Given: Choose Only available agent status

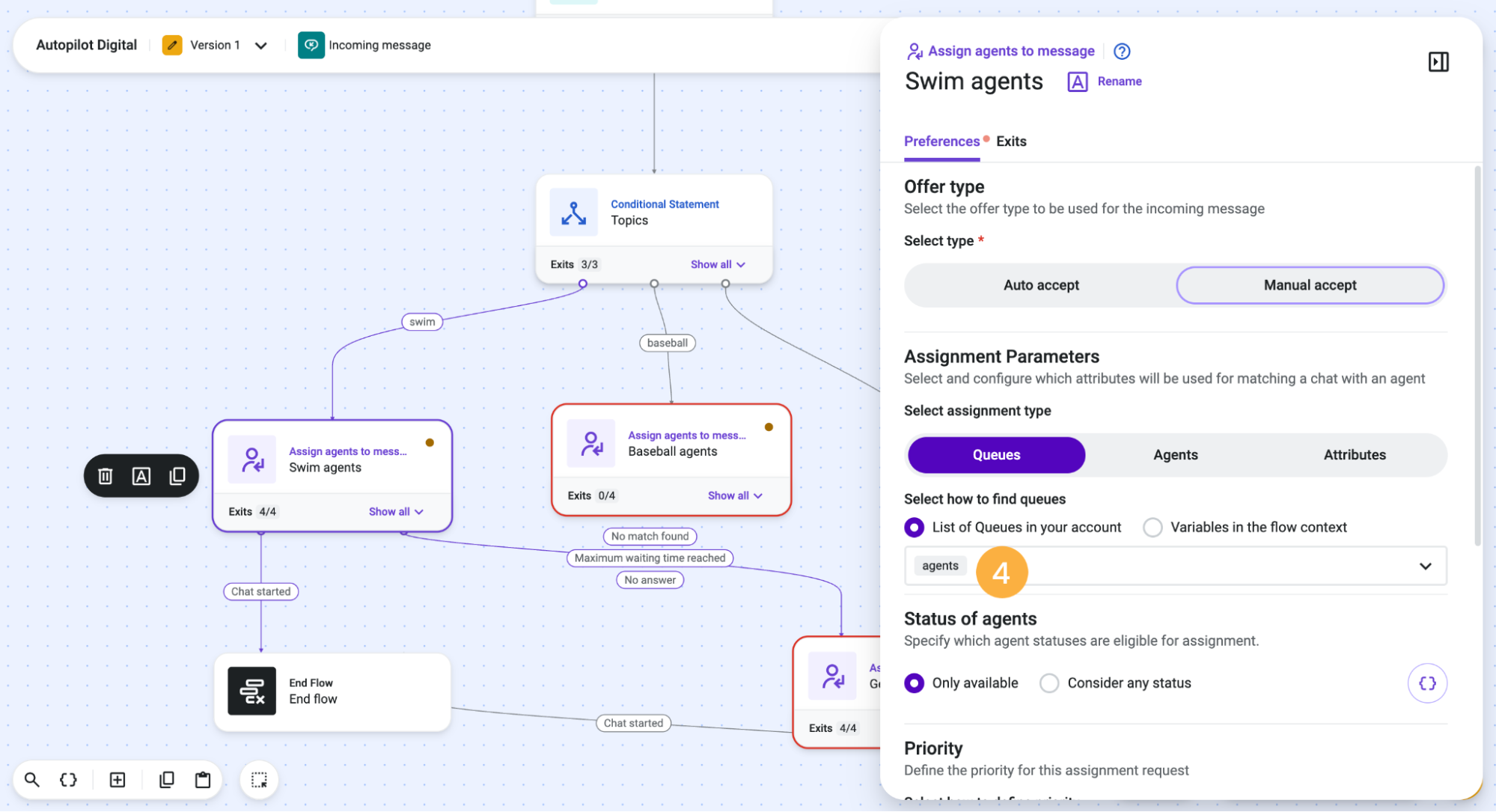Looking at the screenshot, I should click(x=914, y=683).
